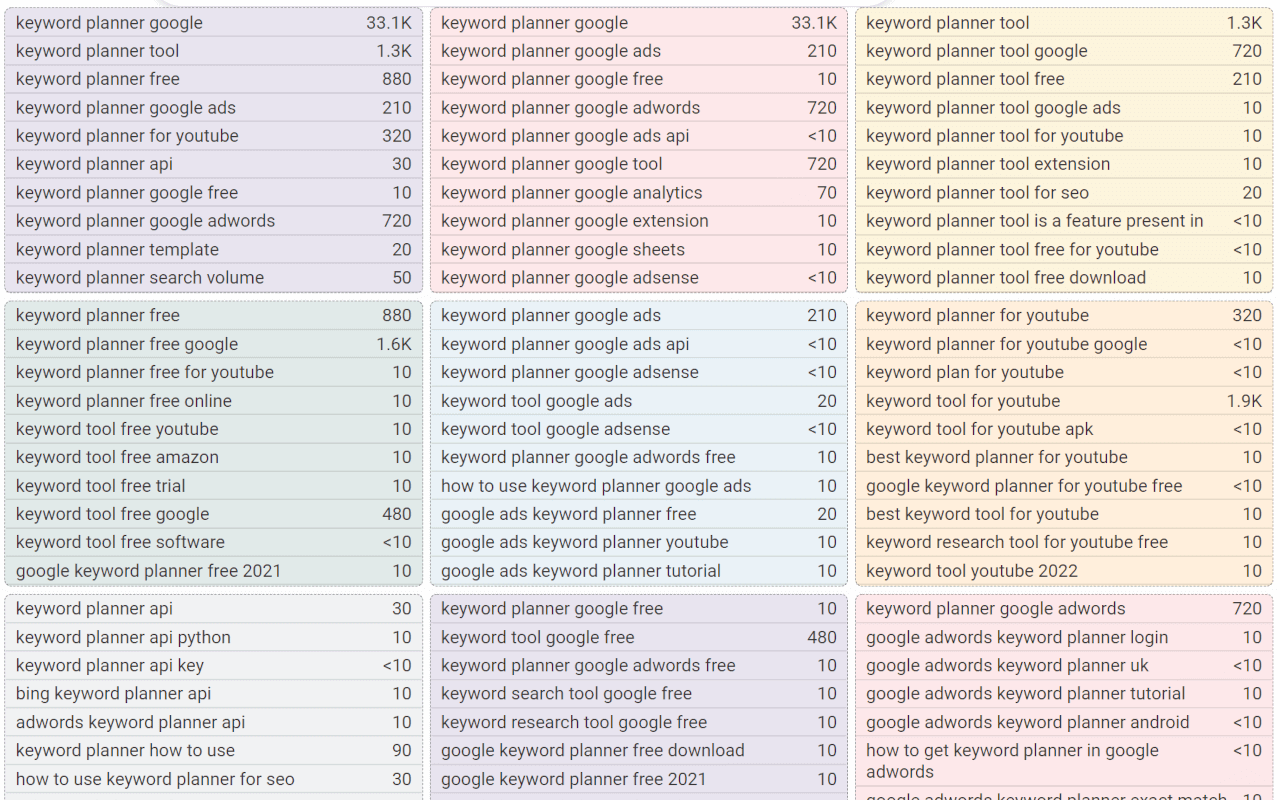1280x800 pixels.
Task: Select 'keyword tool free amazon' keyword
Action: 117,457
